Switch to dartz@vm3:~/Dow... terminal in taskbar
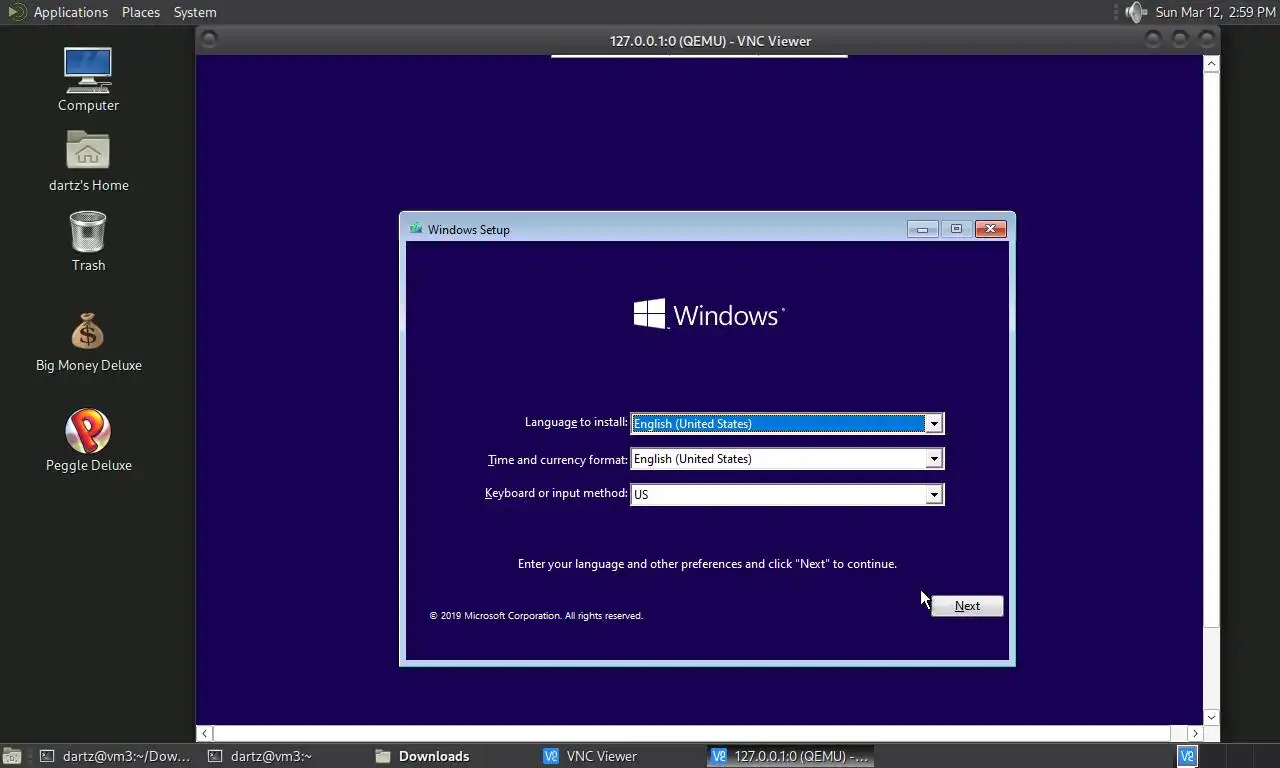1280x768 pixels. point(115,756)
